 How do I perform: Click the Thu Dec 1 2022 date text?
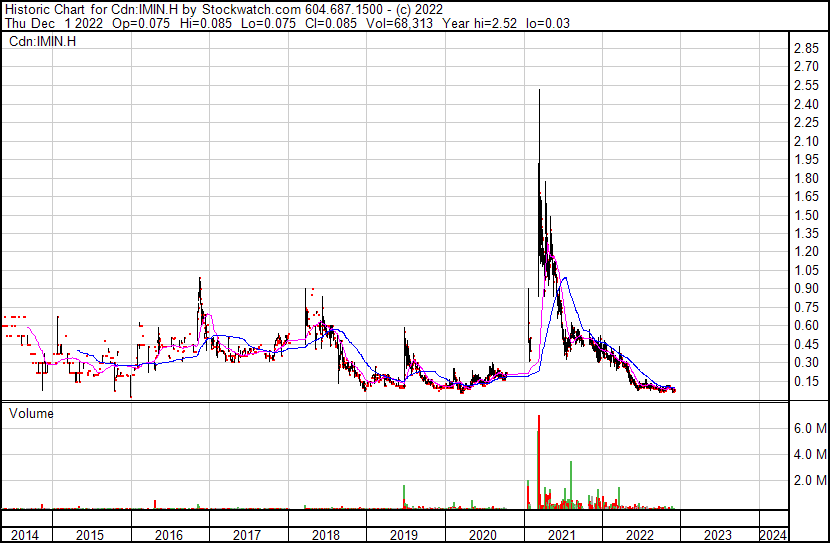click(47, 24)
